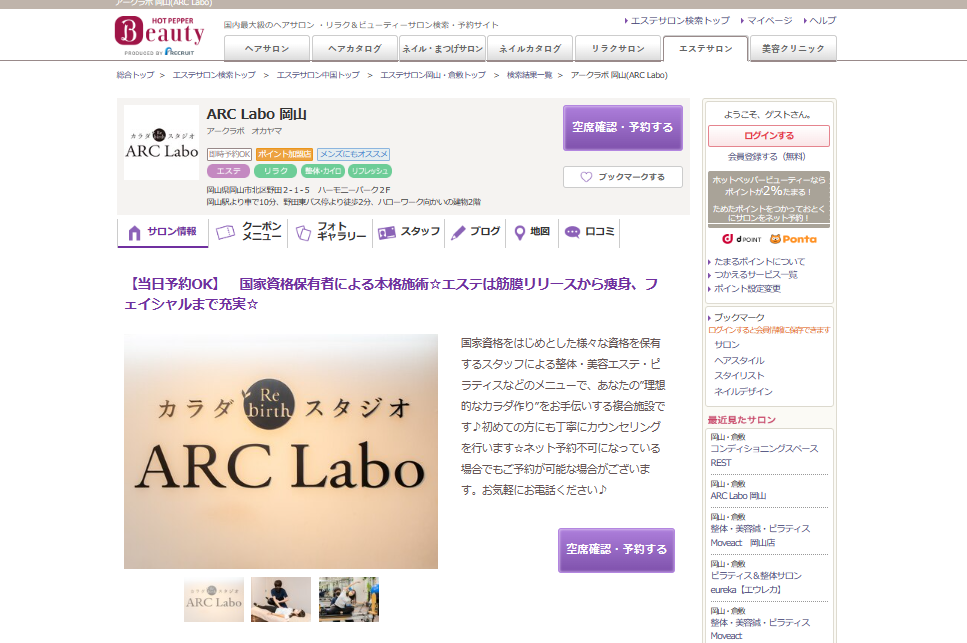
Task: Click 総合トップ breadcrumb
Action: (x=135, y=75)
